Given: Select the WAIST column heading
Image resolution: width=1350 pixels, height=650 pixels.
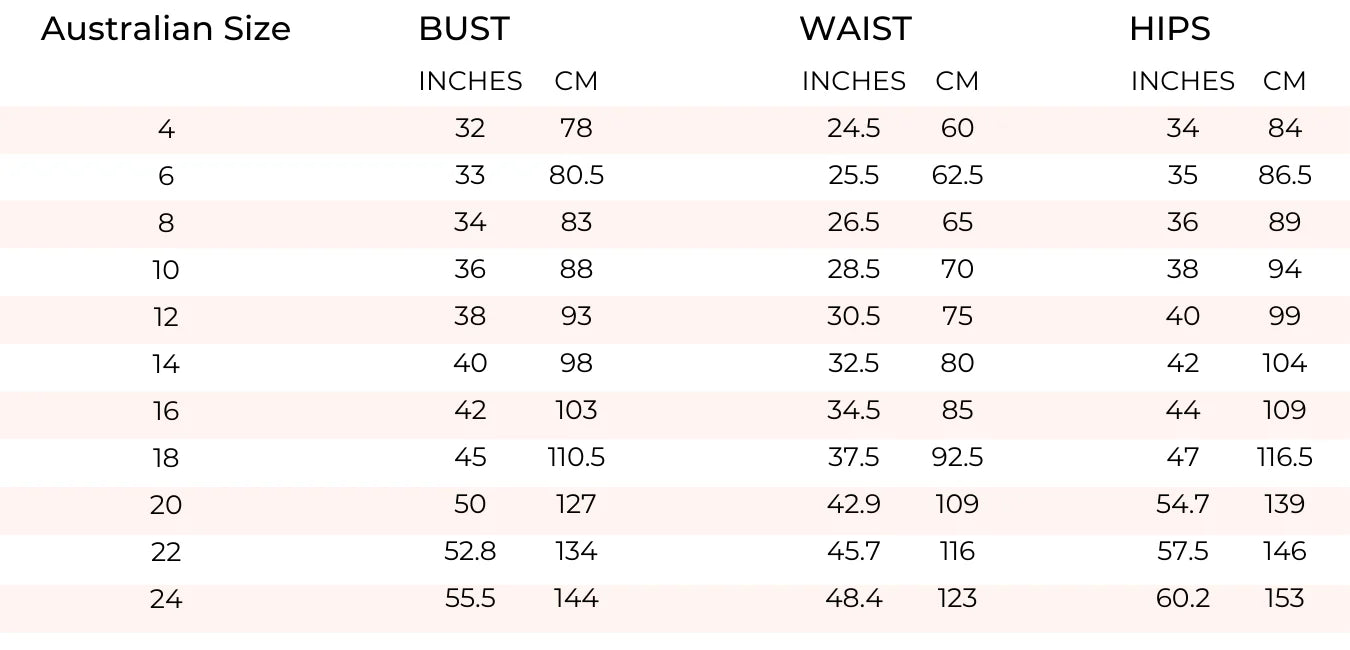Looking at the screenshot, I should coord(855,29).
